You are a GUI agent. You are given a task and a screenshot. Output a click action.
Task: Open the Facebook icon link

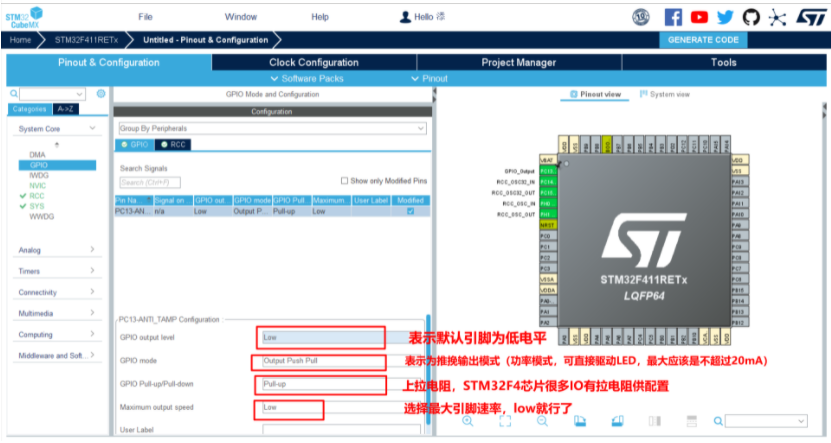[x=673, y=17]
